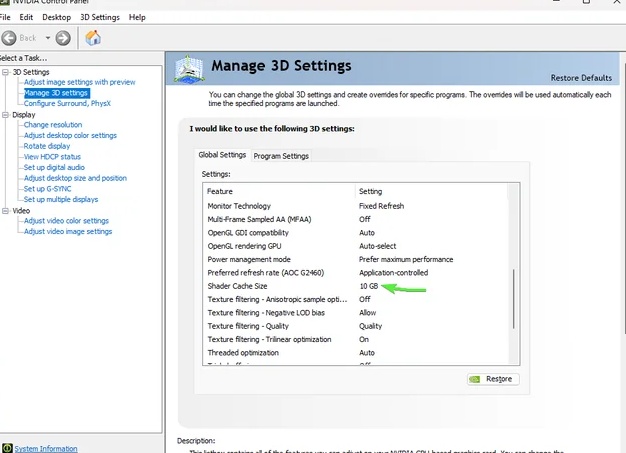Select Texture filtering - Quality row
Viewport: 626px width, 453px height.
coord(355,326)
